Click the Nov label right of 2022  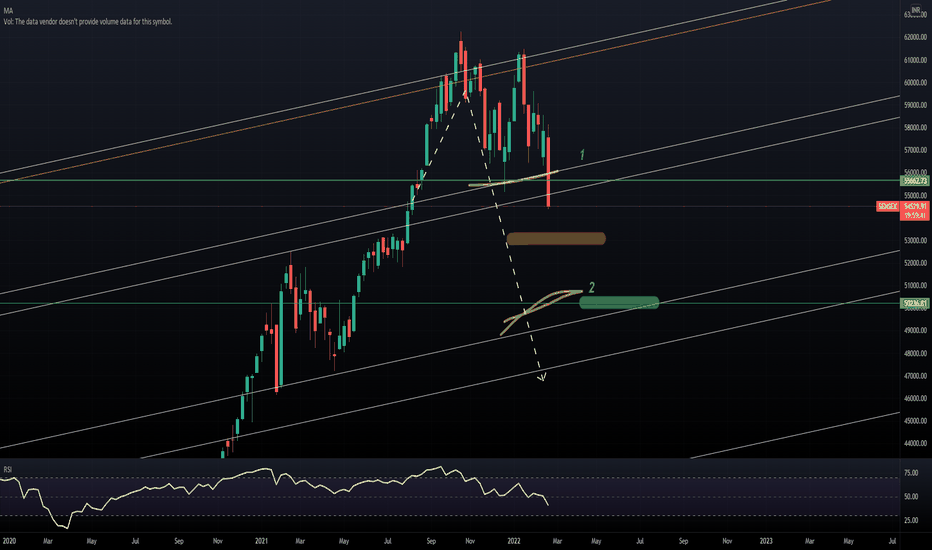tap(727, 541)
